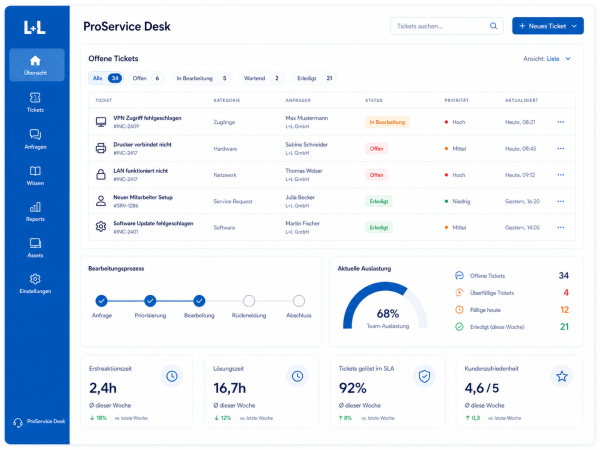Click the Erledigt (diese Woche) check icon
The height and width of the screenshot is (450, 600).
click(x=459, y=327)
